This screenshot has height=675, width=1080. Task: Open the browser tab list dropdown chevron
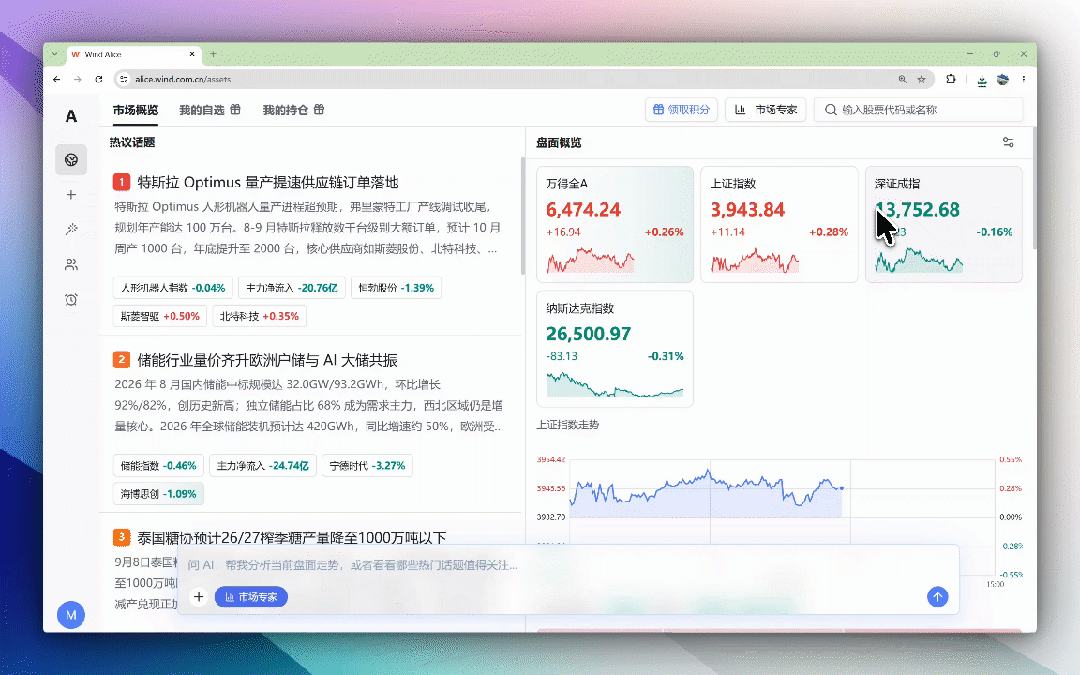55,54
